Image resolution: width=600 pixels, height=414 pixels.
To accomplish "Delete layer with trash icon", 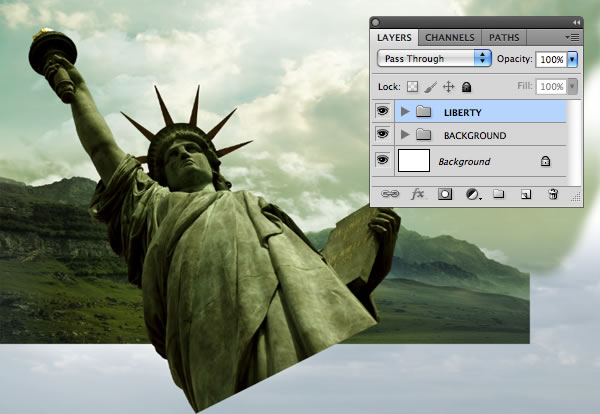I will [553, 194].
